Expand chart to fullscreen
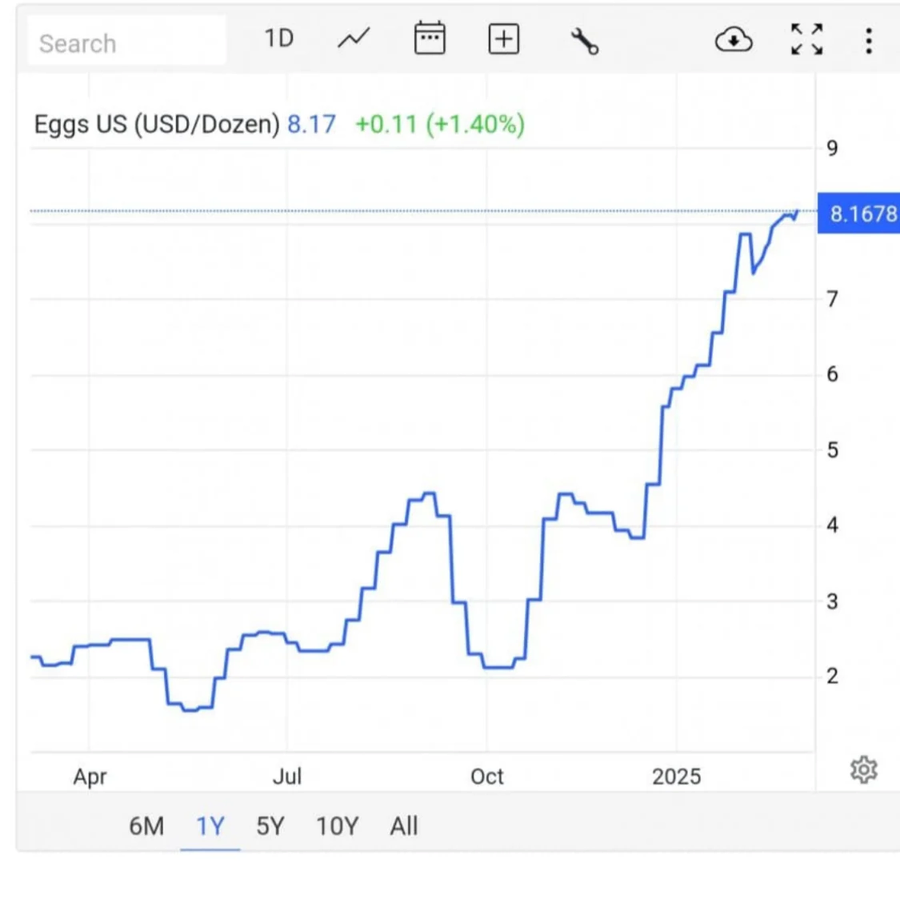The image size is (900, 899). tap(806, 40)
